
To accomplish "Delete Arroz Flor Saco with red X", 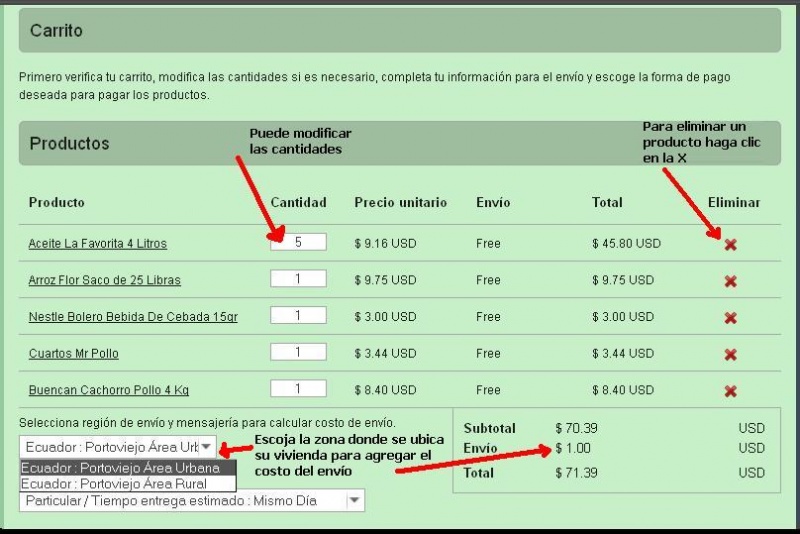I will [730, 281].
